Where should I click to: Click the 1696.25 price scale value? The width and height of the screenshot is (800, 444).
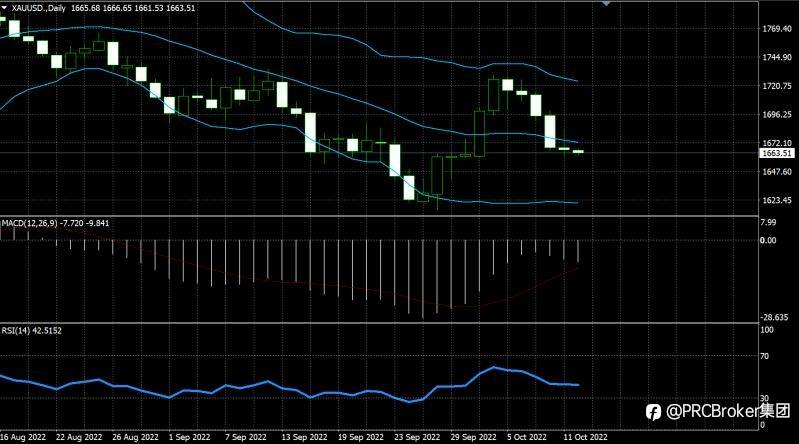tap(777, 115)
